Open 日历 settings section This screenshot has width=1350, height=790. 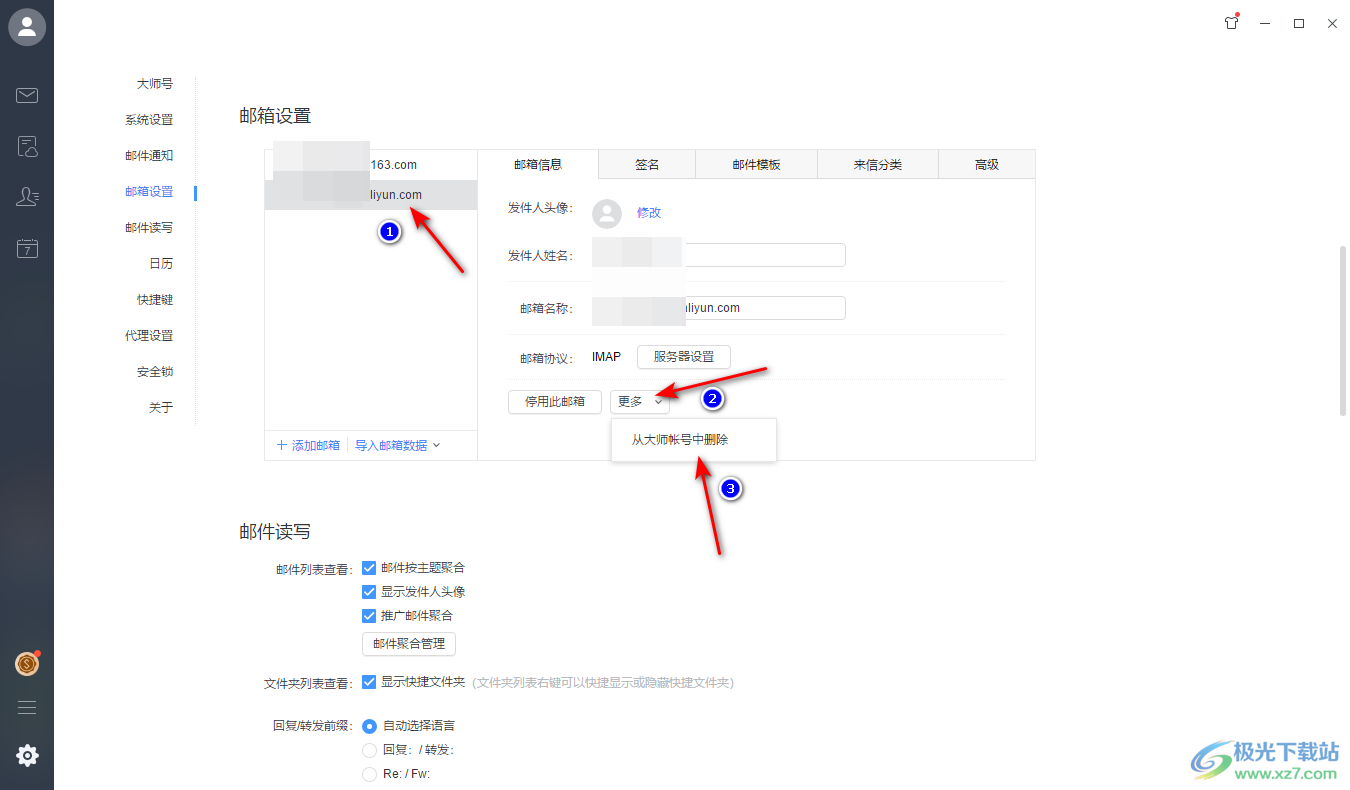point(161,264)
